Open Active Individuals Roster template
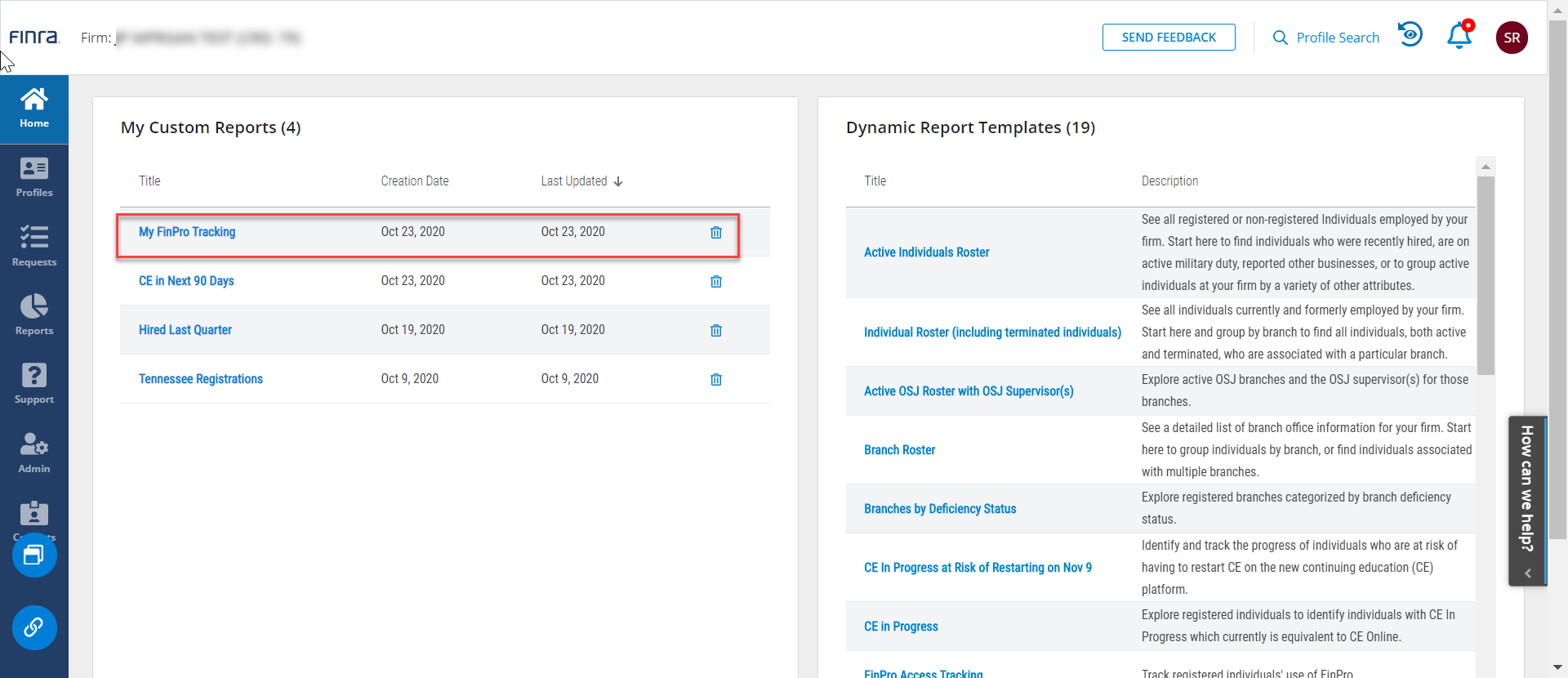This screenshot has width=1568, height=678. point(926,252)
